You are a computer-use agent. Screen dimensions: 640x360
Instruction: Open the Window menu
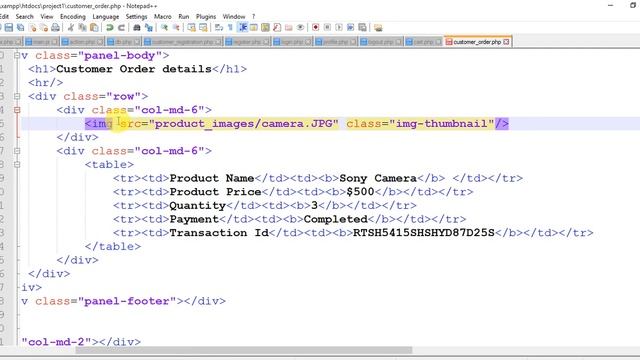tap(234, 17)
